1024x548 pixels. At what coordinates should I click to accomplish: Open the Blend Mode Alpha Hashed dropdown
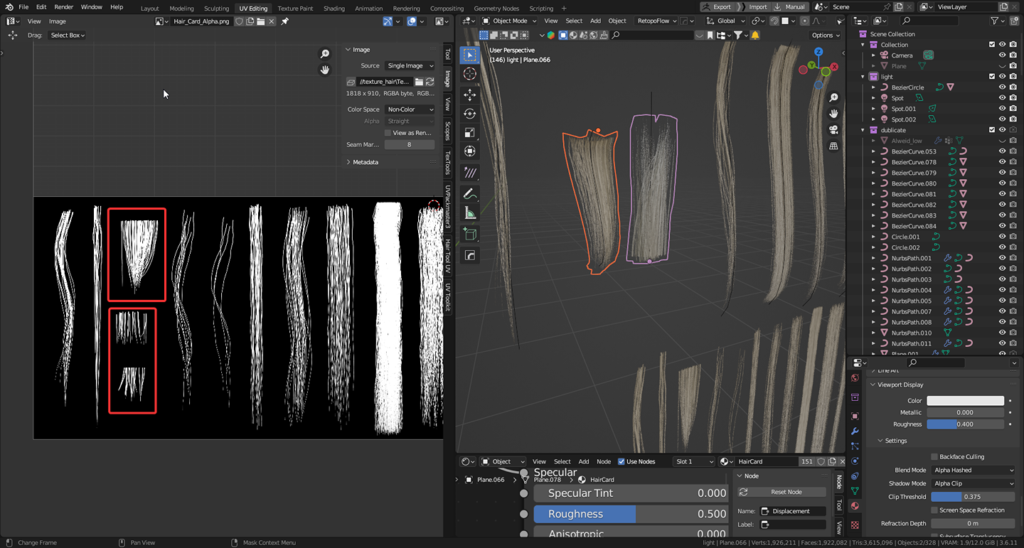point(971,470)
